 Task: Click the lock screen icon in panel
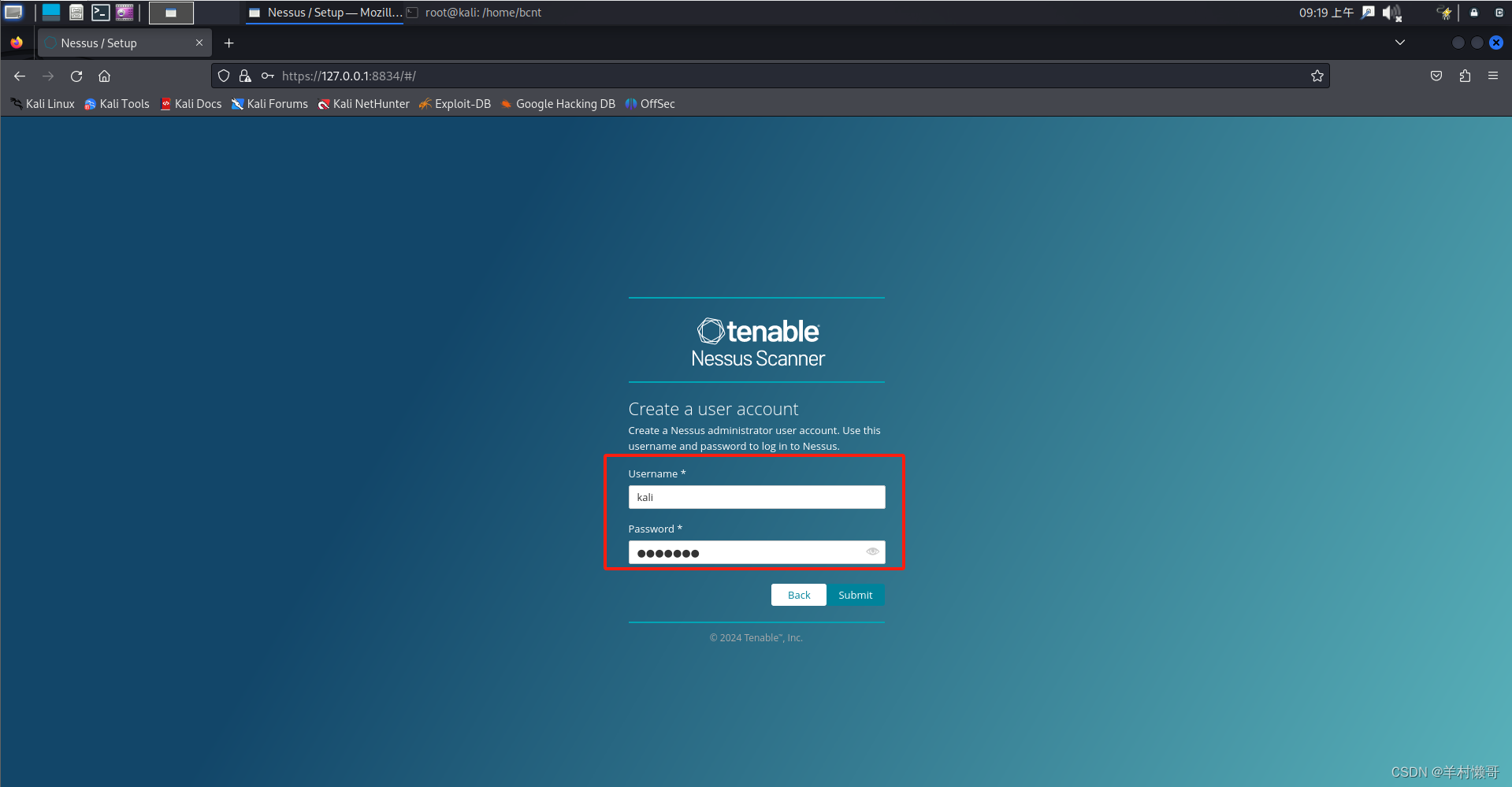pos(1474,13)
